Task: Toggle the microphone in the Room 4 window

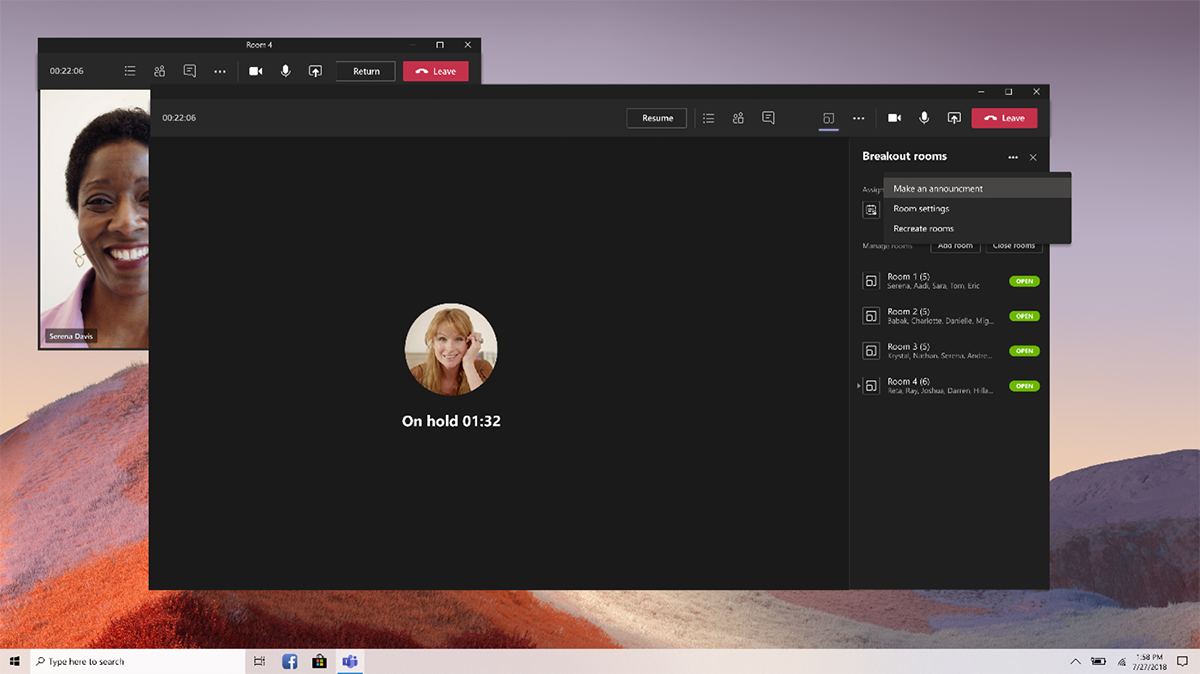Action: tap(285, 71)
